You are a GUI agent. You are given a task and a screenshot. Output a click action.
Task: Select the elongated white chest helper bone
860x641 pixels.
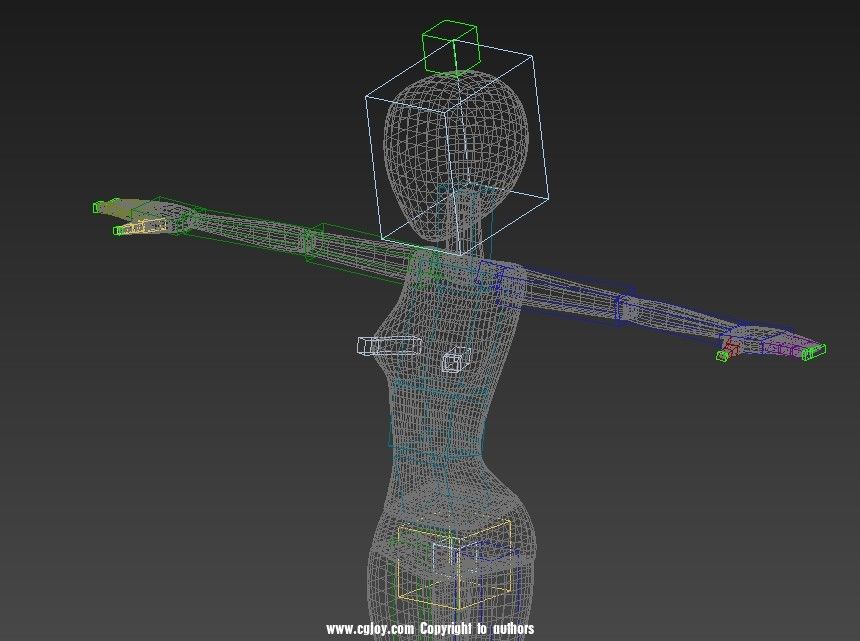[x=388, y=346]
